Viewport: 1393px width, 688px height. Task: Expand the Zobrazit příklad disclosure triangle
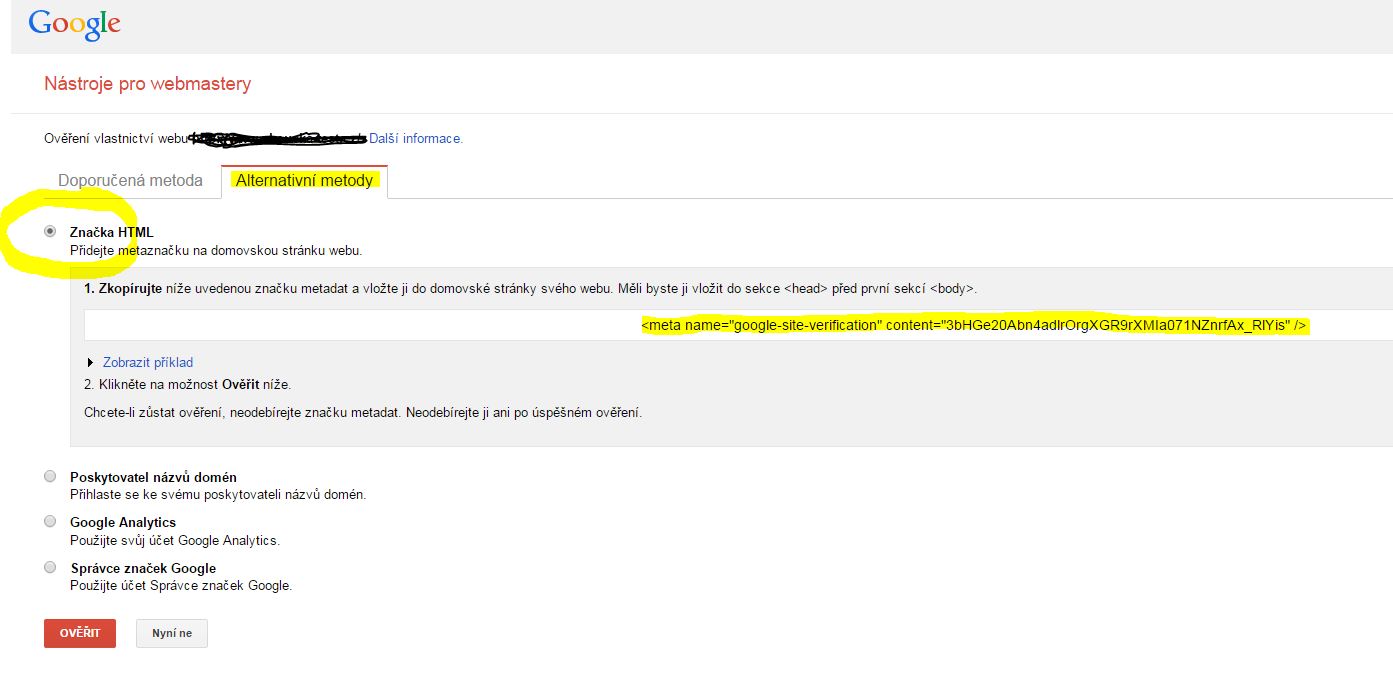(92, 362)
